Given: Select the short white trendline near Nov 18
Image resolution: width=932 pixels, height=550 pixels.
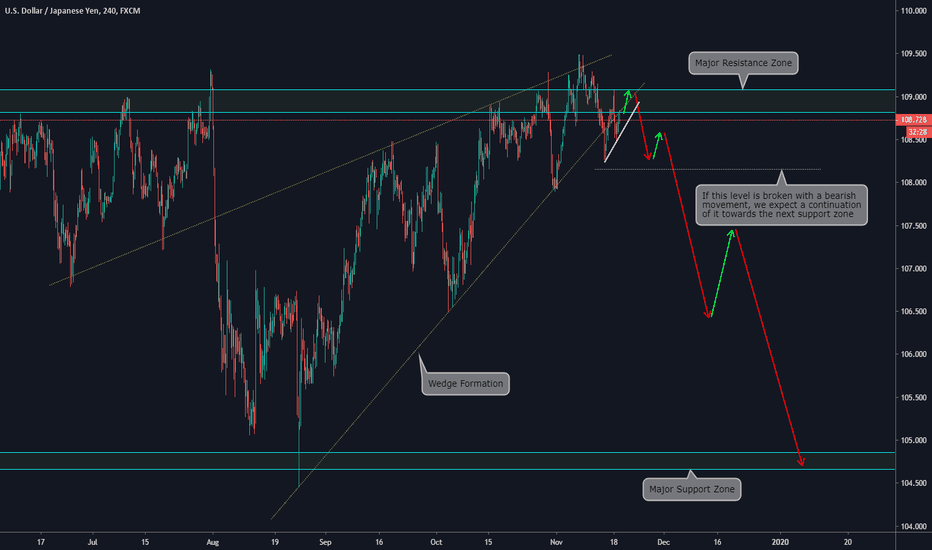Looking at the screenshot, I should coord(622,131).
